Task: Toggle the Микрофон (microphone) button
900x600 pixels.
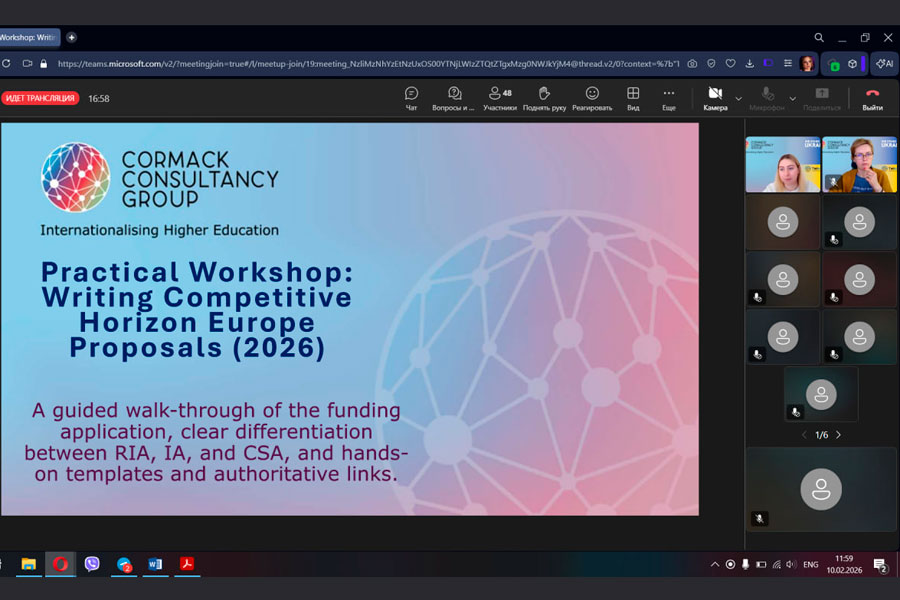Action: tap(767, 98)
